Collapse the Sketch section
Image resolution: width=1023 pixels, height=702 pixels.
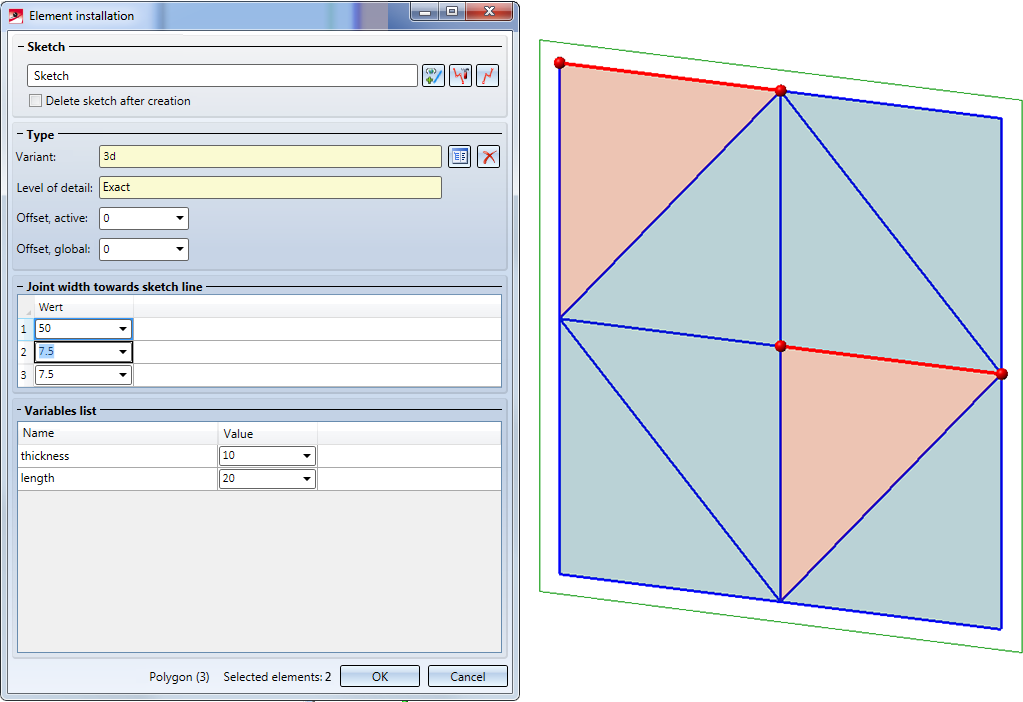[20, 47]
